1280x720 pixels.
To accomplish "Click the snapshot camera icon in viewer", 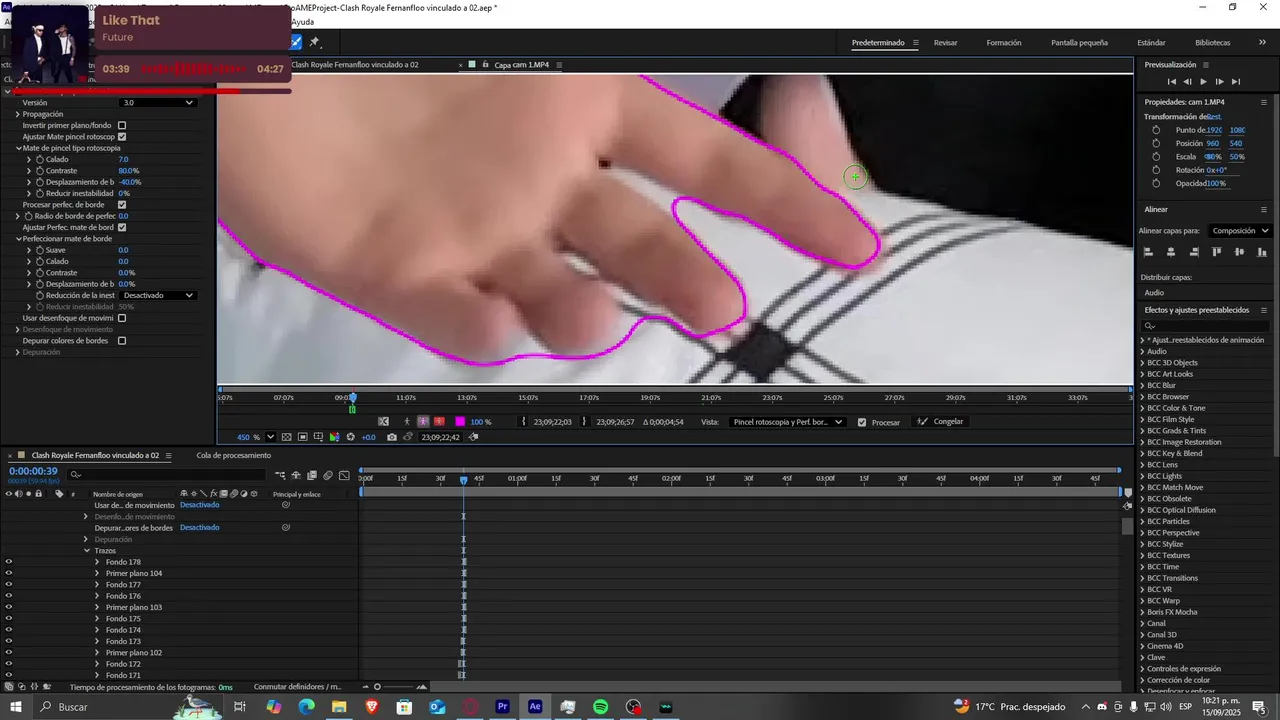I will point(392,437).
